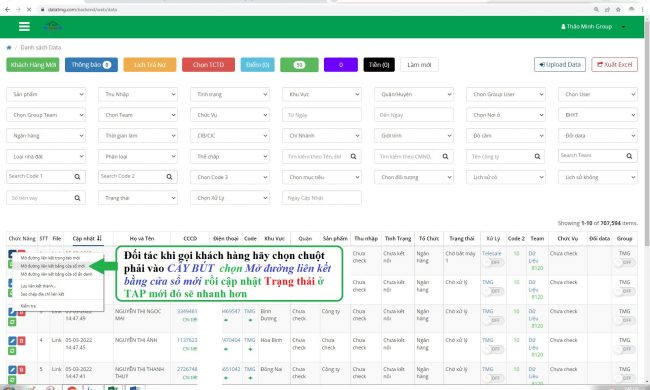Click green plus under phone of NGUYỄN THỊ ÁNH

pyautogui.click(x=226, y=349)
